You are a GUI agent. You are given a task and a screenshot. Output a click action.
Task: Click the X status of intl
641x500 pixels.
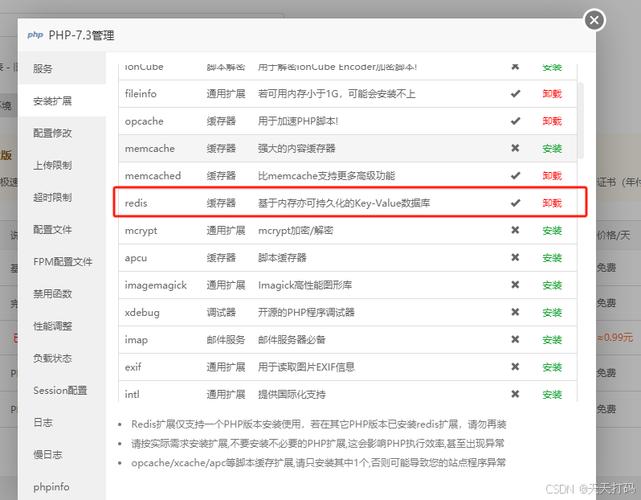(515, 394)
